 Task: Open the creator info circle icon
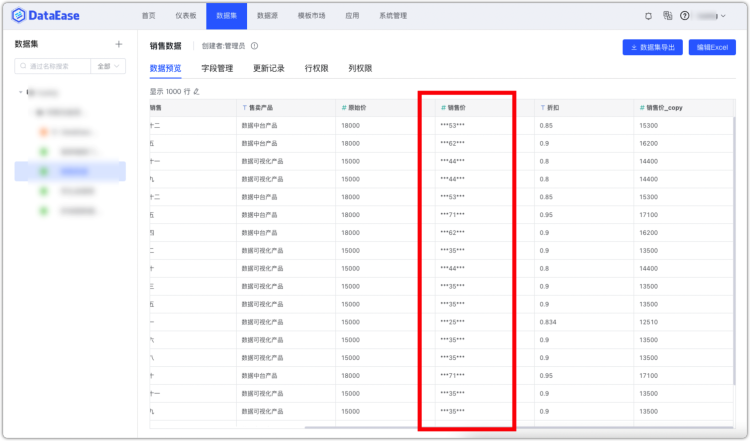254,46
